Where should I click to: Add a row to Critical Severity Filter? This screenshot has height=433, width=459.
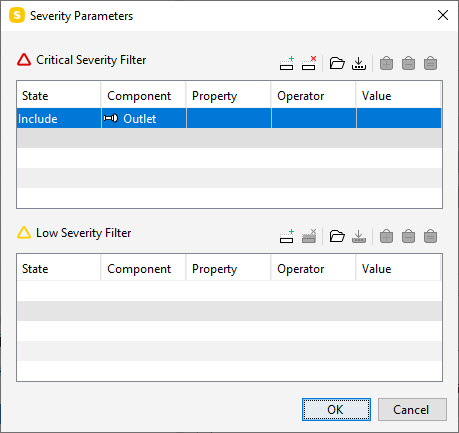[287, 63]
